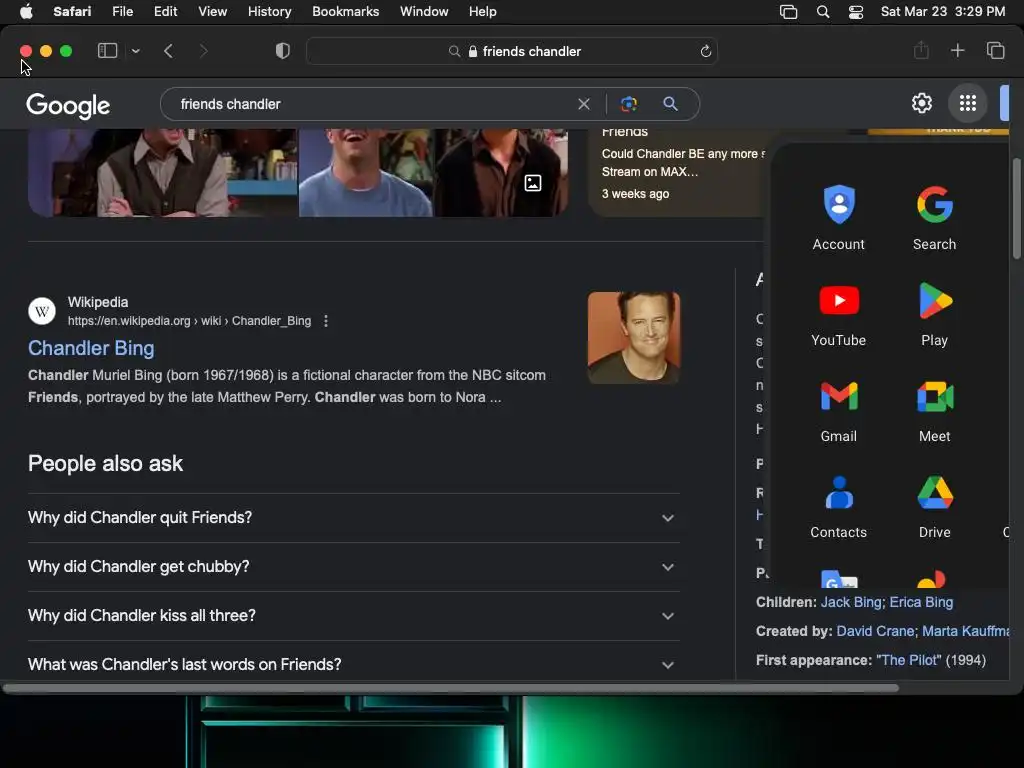The height and width of the screenshot is (768, 1024).
Task: Expand "Why did Chandler get chubby?"
Action: pos(353,567)
